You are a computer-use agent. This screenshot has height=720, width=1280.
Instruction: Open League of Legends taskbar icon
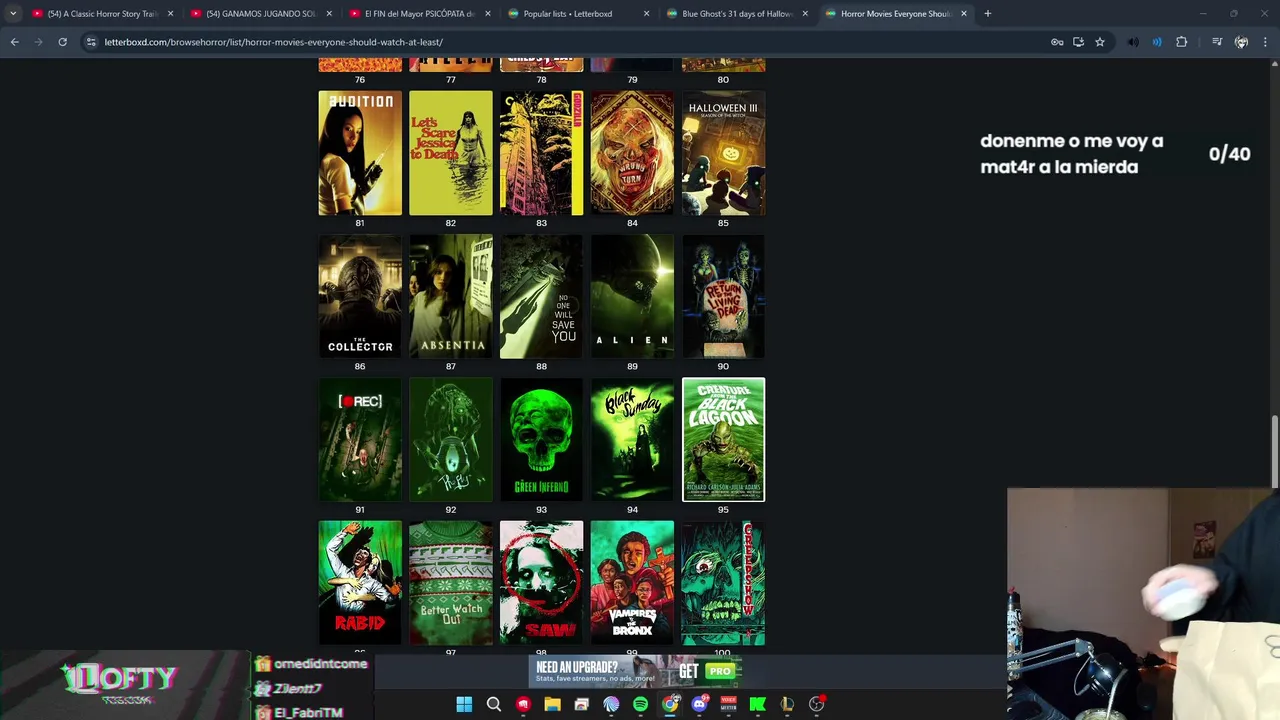coord(787,704)
